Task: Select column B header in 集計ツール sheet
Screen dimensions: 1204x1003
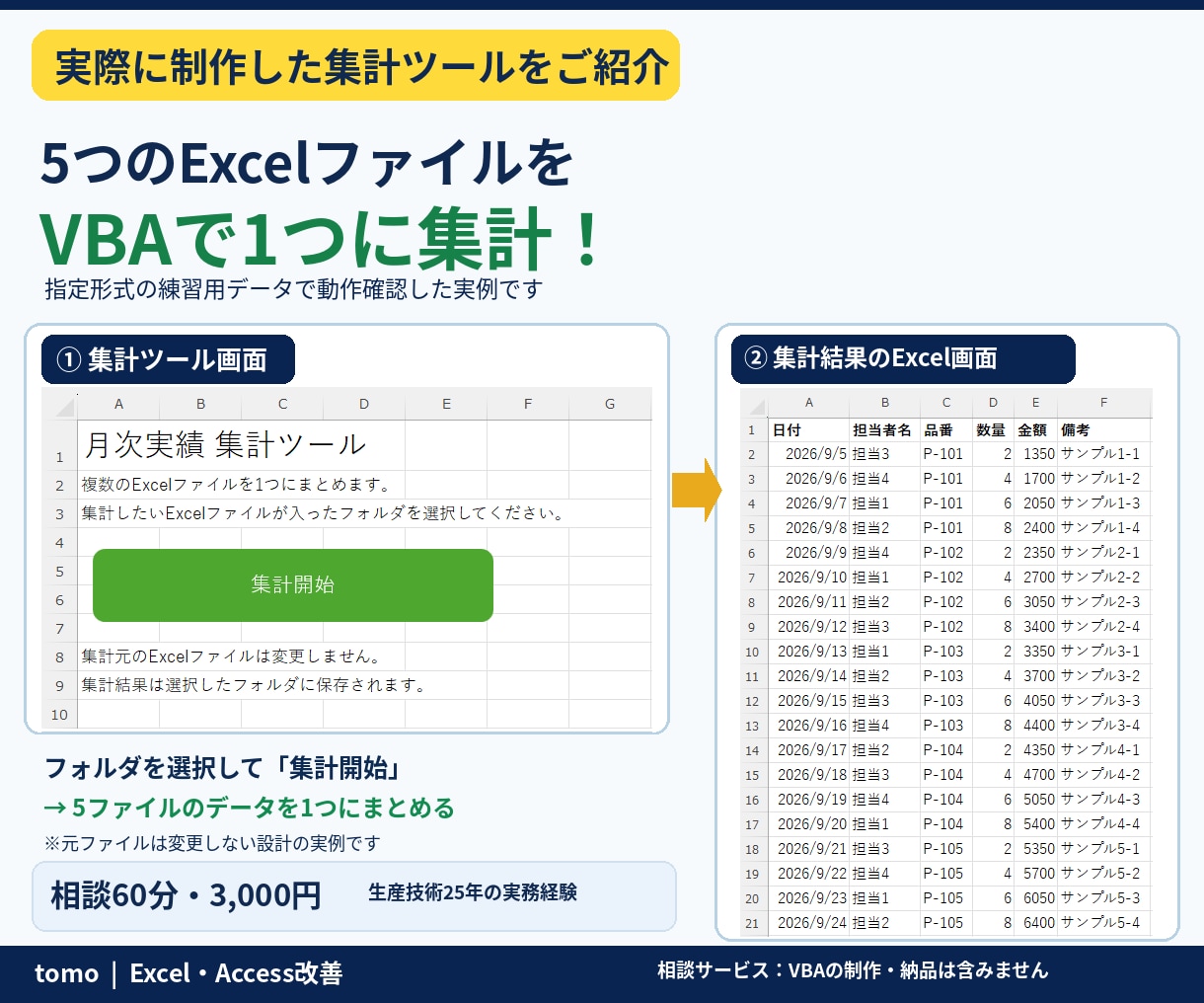Action: tap(200, 404)
